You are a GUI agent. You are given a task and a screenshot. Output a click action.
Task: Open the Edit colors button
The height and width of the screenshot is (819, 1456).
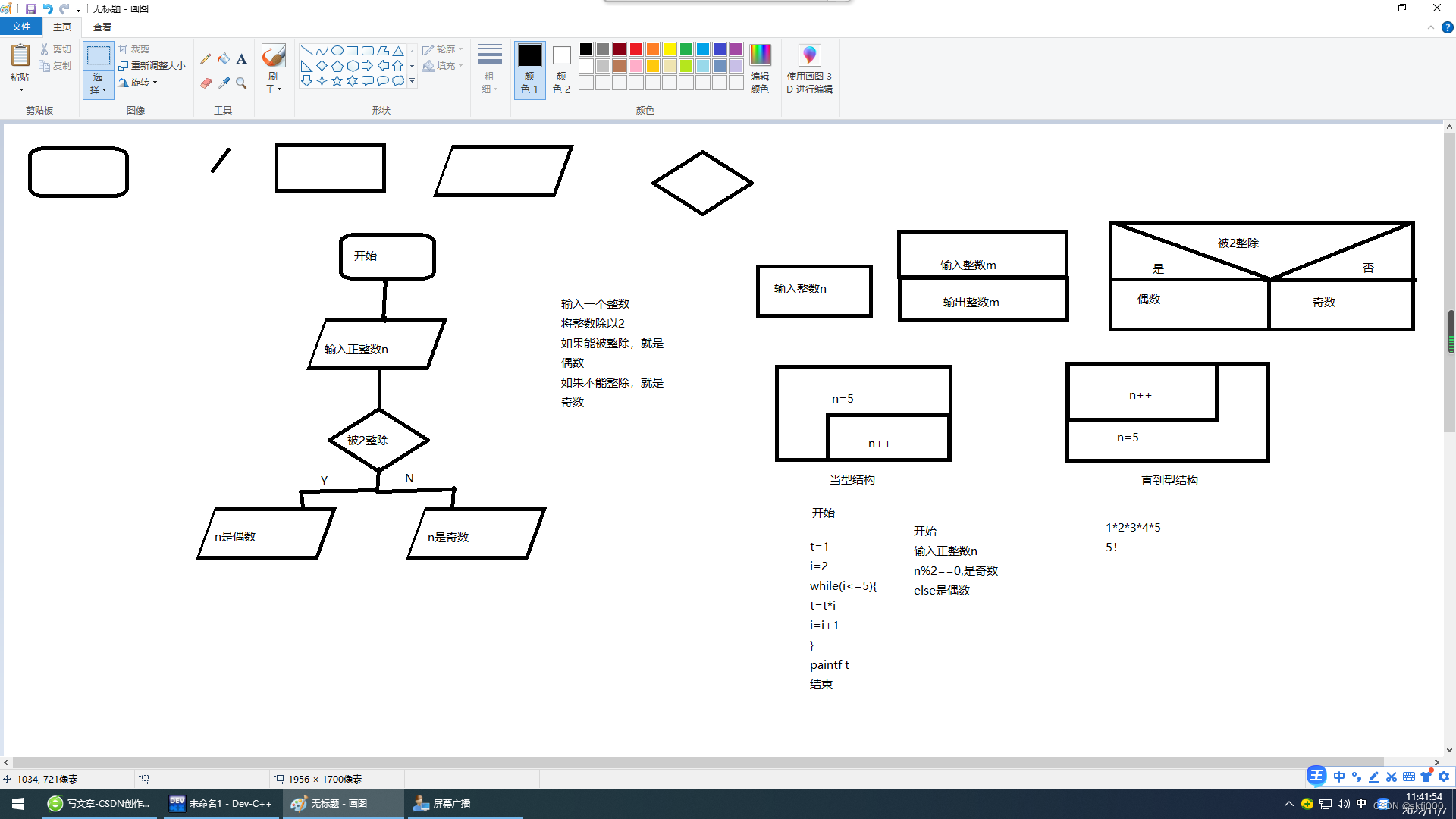[759, 68]
